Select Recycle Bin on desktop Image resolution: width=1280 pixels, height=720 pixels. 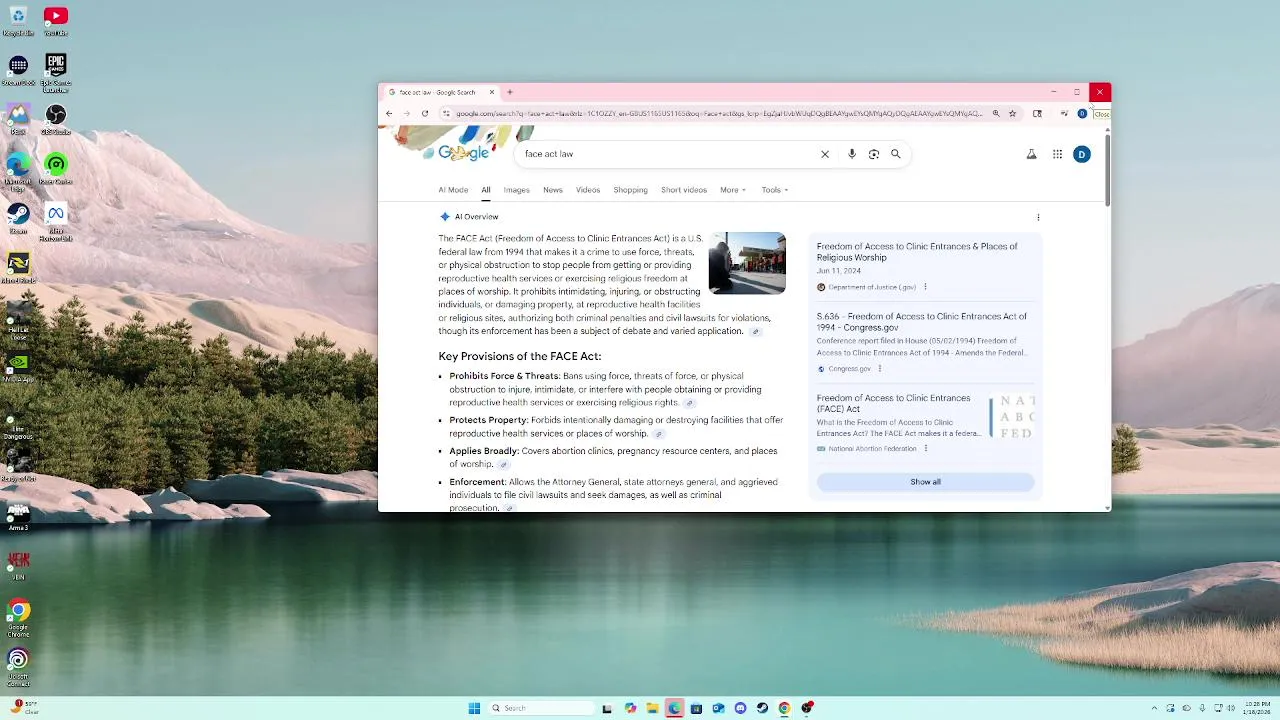[18, 21]
